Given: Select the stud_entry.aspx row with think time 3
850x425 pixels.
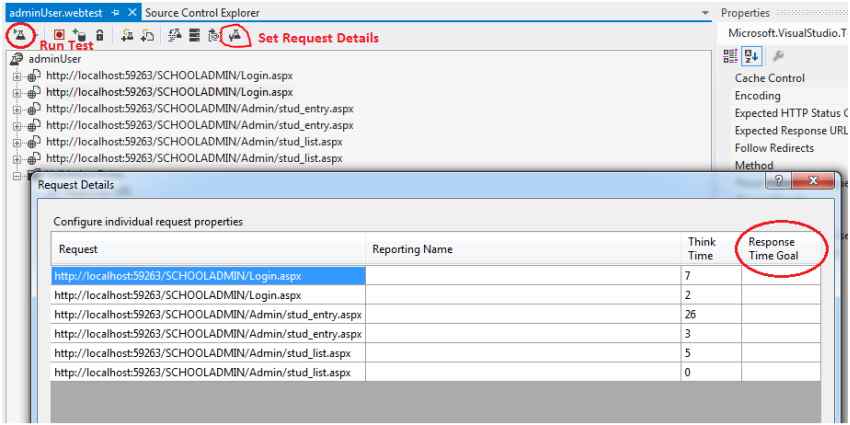Looking at the screenshot, I should (x=209, y=334).
